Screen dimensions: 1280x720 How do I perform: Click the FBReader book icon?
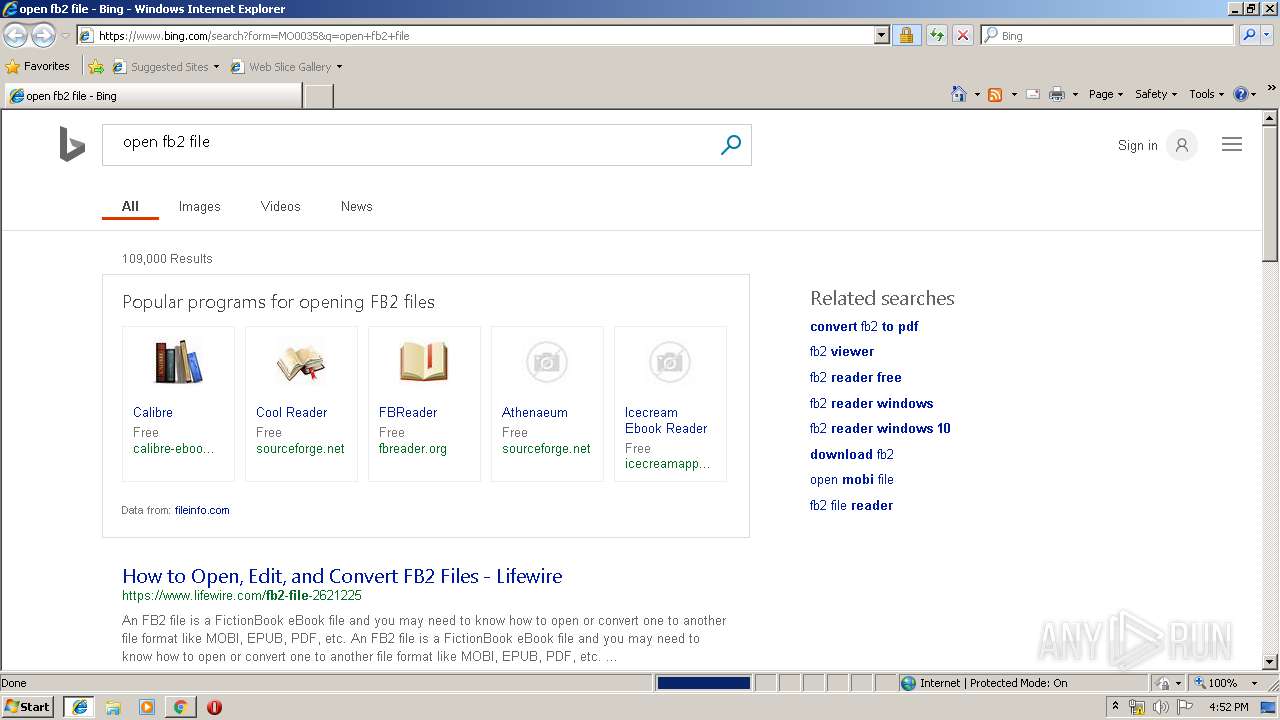(424, 362)
